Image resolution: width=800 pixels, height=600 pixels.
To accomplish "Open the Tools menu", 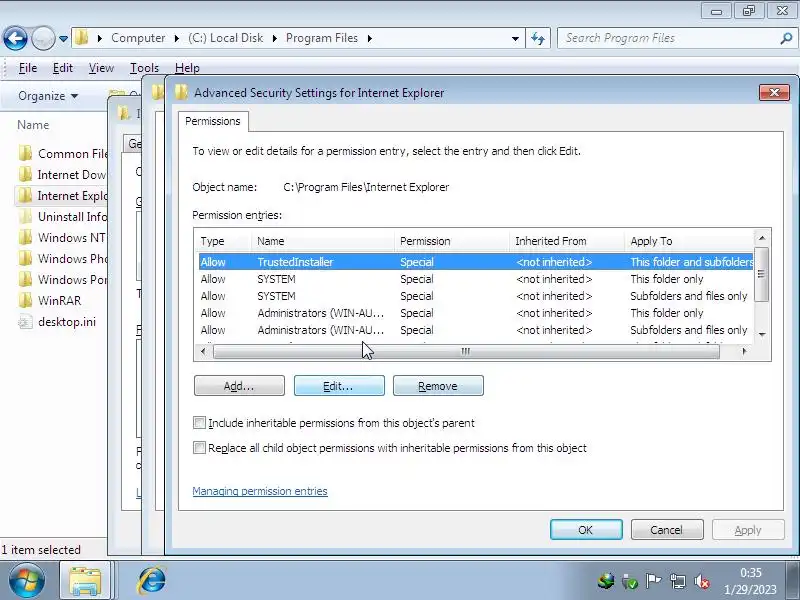I will tap(144, 68).
